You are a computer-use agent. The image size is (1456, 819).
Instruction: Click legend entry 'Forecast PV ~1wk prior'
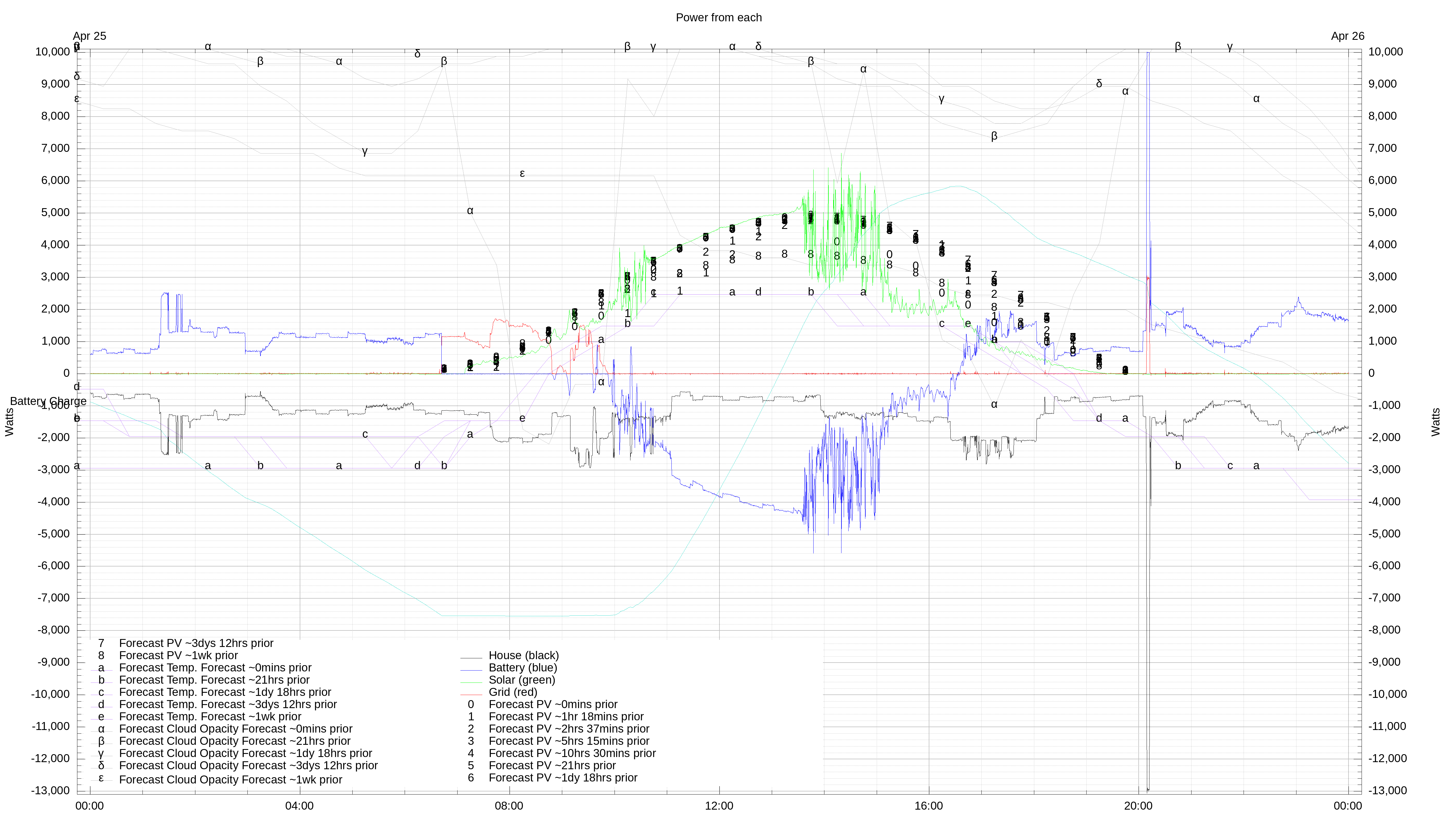(x=178, y=655)
